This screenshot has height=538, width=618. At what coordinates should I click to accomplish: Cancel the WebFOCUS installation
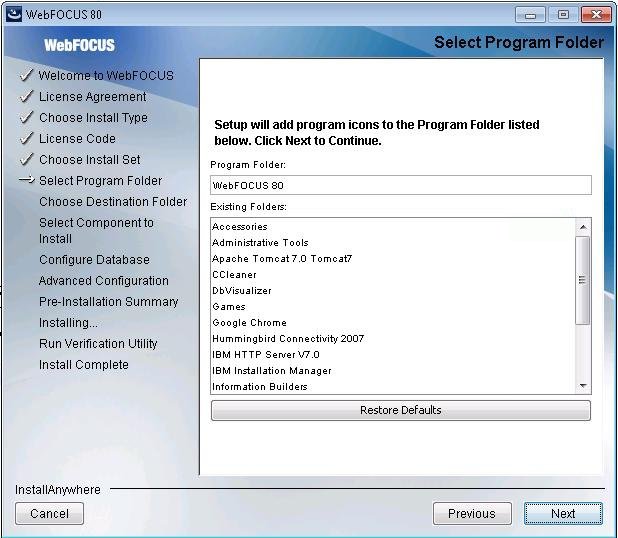49,514
